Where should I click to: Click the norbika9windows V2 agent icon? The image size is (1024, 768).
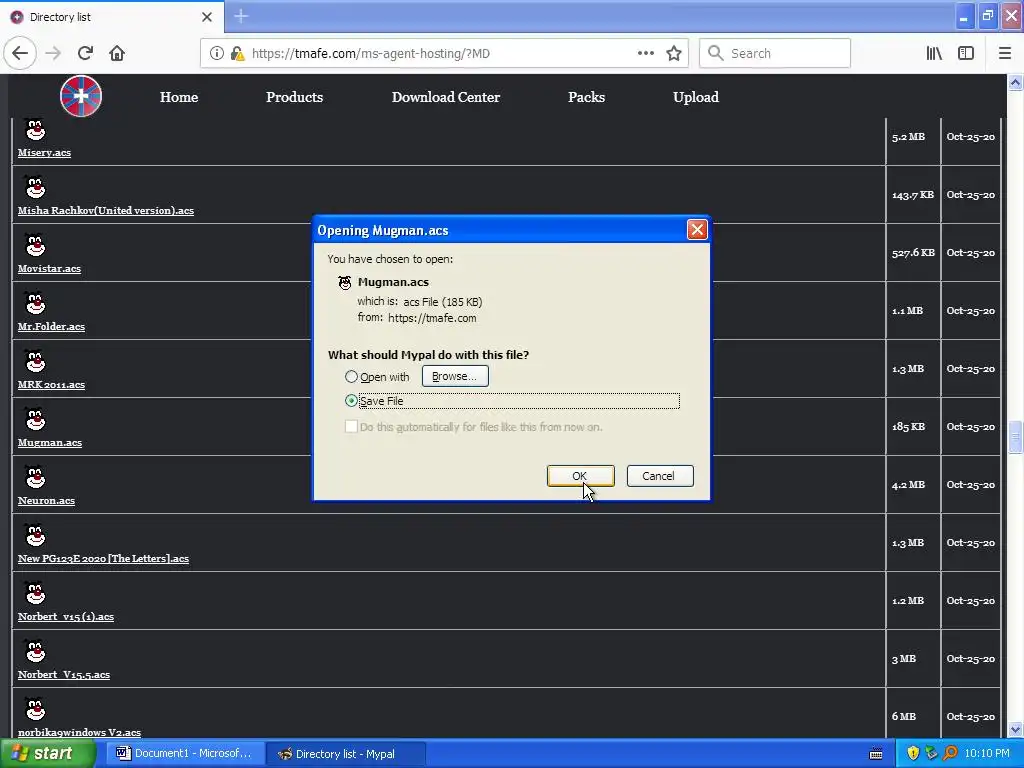point(35,709)
